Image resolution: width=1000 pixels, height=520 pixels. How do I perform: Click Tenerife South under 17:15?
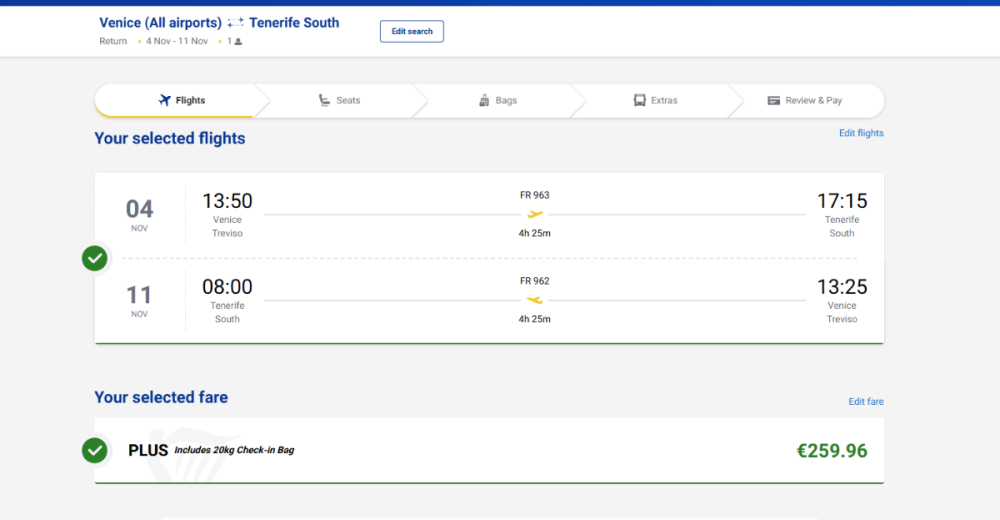842,227
